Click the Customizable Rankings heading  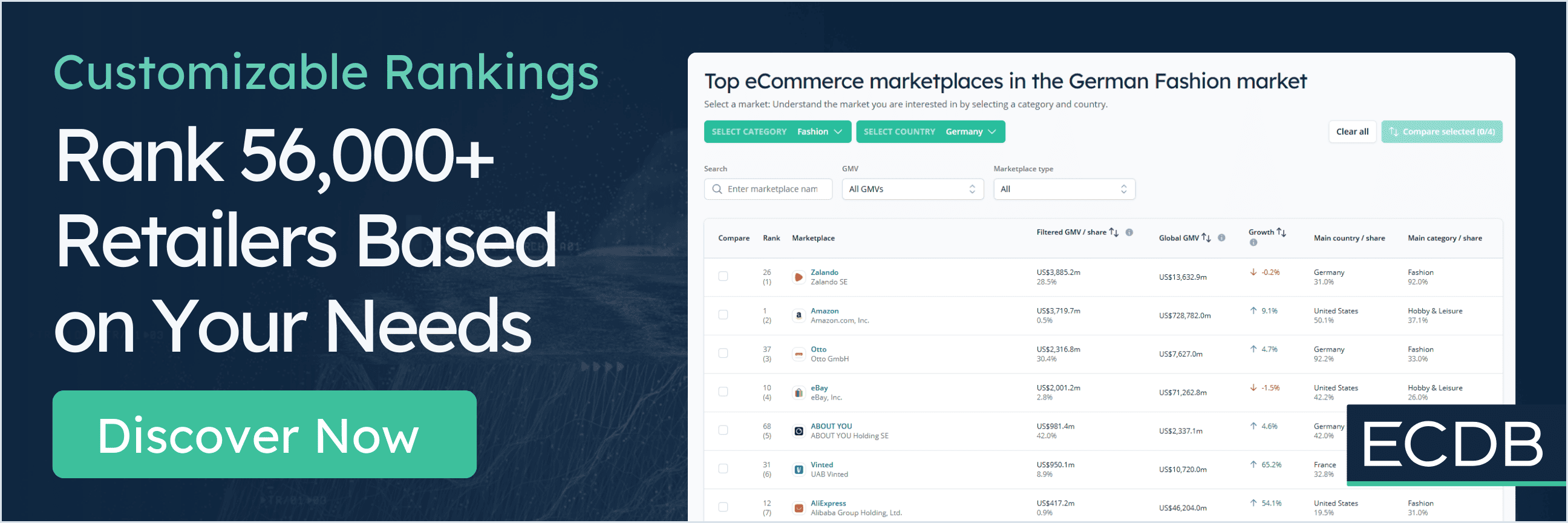coord(326,73)
